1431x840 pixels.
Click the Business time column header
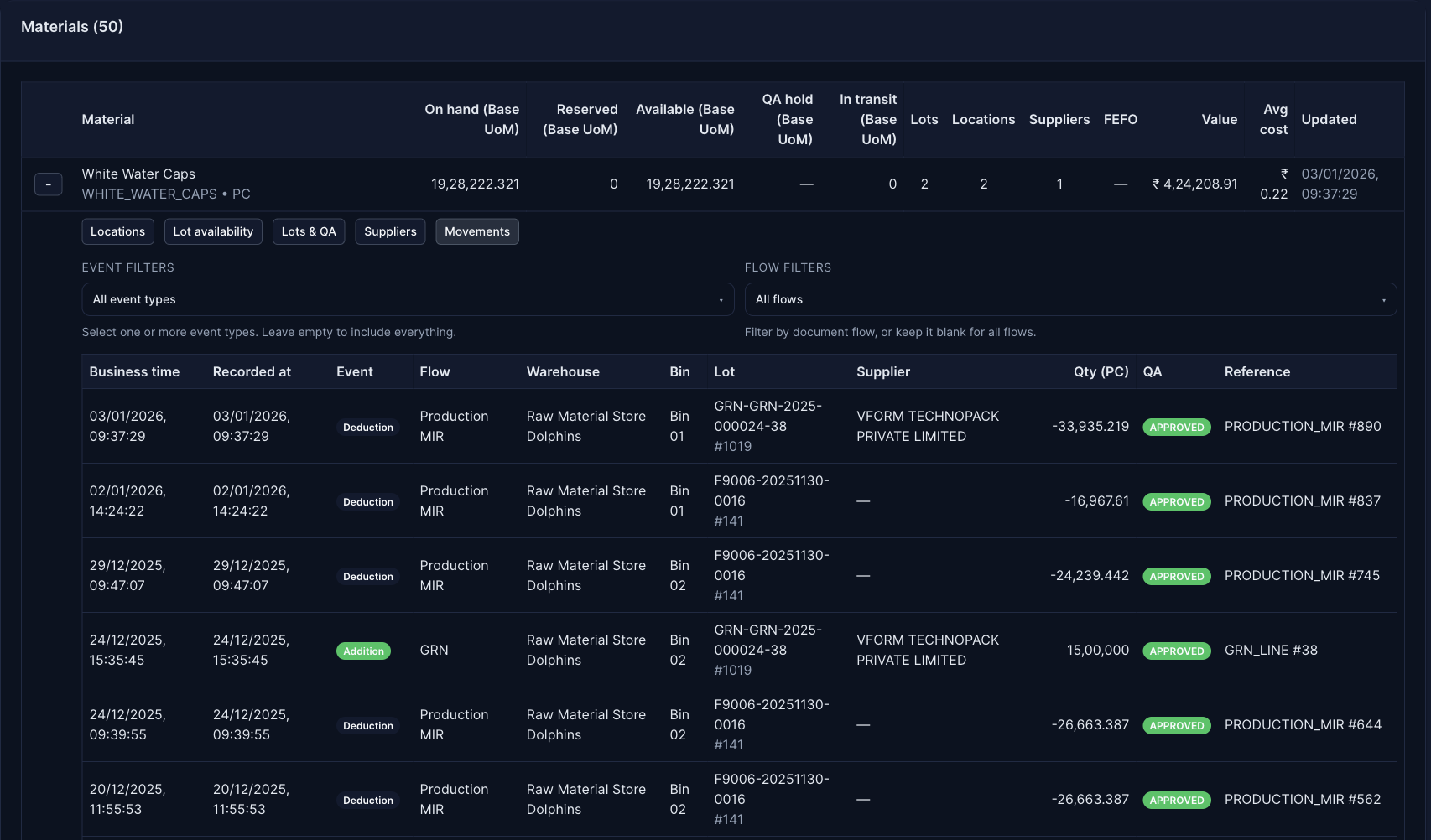click(134, 371)
